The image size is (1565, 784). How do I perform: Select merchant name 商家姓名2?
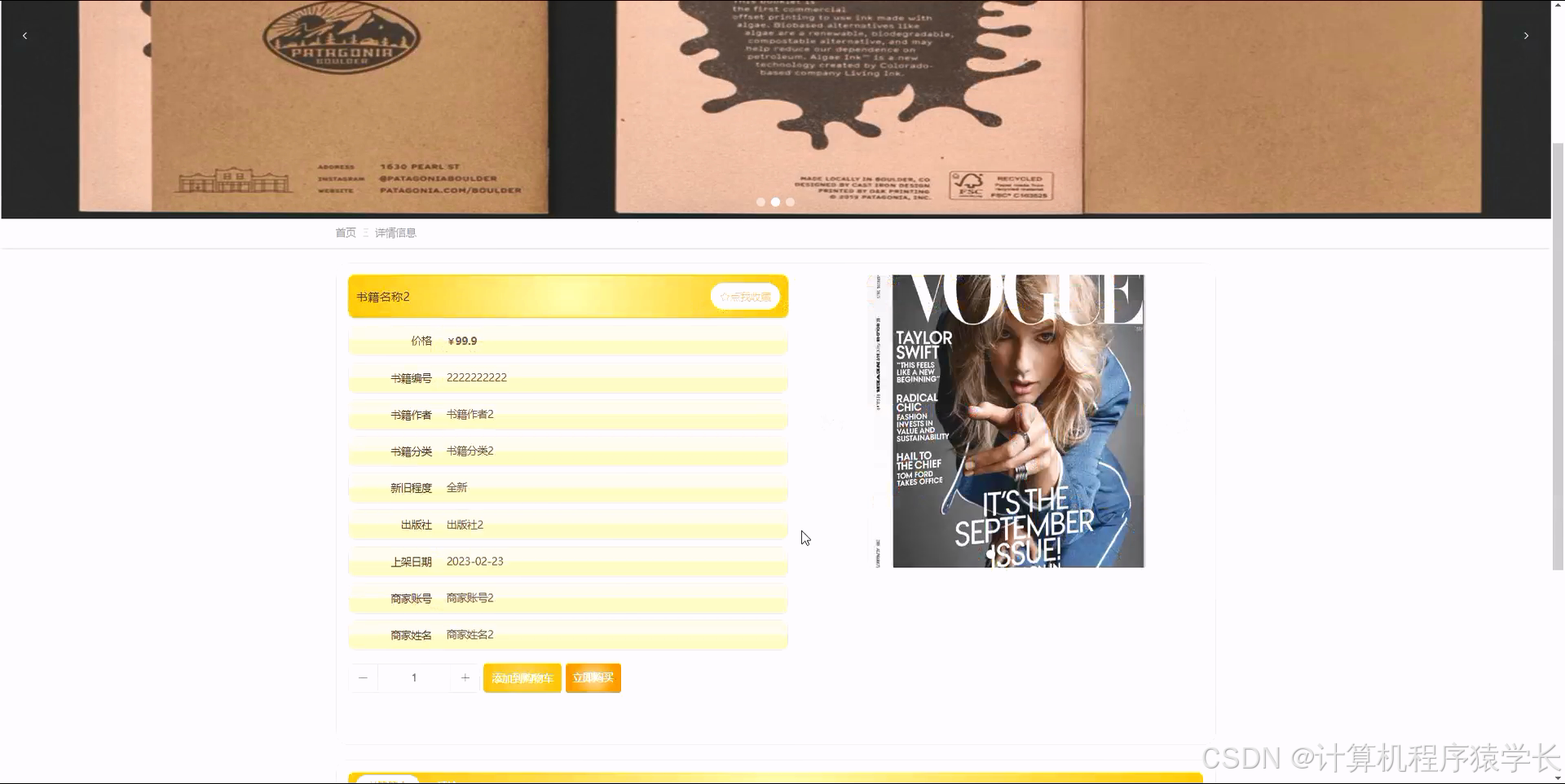click(x=470, y=635)
